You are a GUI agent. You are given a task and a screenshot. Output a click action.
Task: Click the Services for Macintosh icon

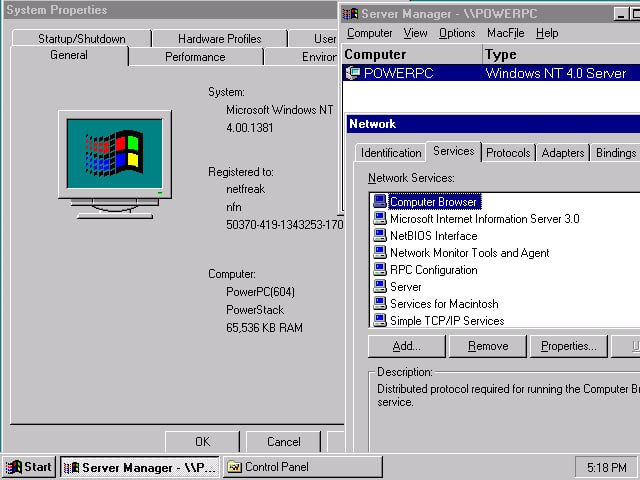click(x=380, y=303)
